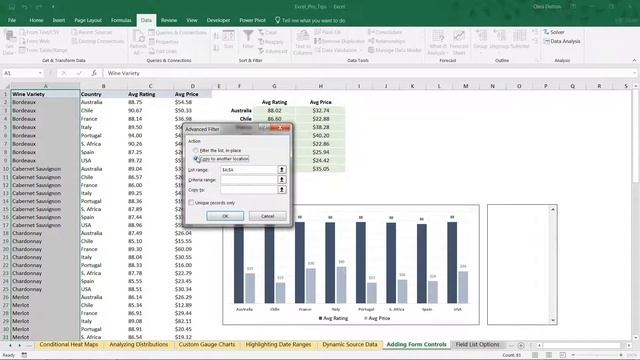The image size is (640, 360).
Task: Collapse dialog for Criteria range selection
Action: tap(282, 180)
